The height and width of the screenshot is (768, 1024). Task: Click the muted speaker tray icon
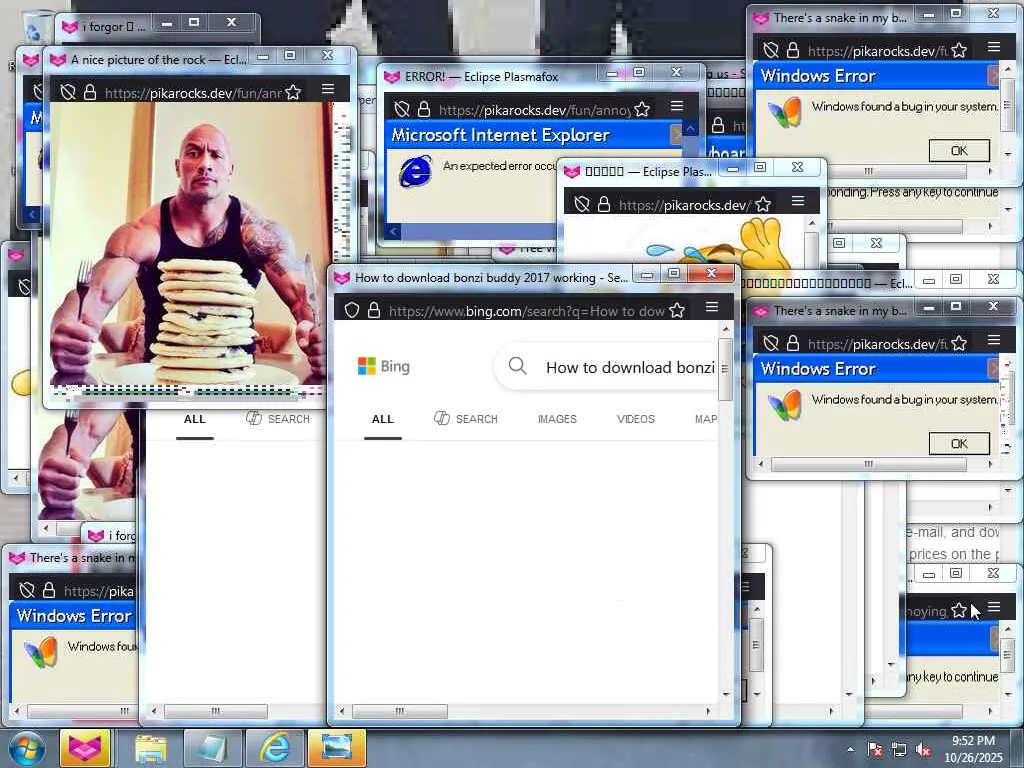(x=923, y=749)
